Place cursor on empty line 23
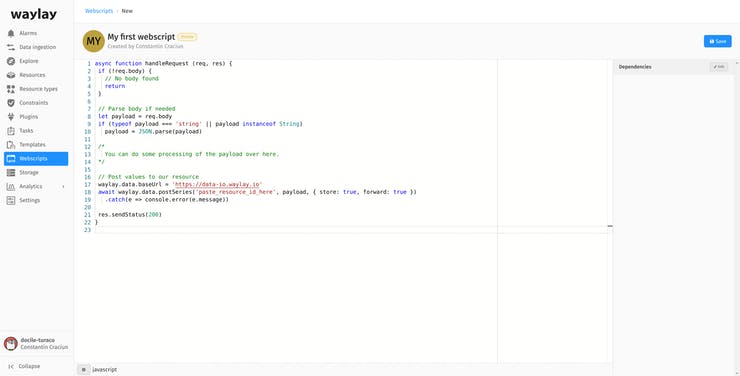Image resolution: width=740 pixels, height=376 pixels. (x=351, y=230)
